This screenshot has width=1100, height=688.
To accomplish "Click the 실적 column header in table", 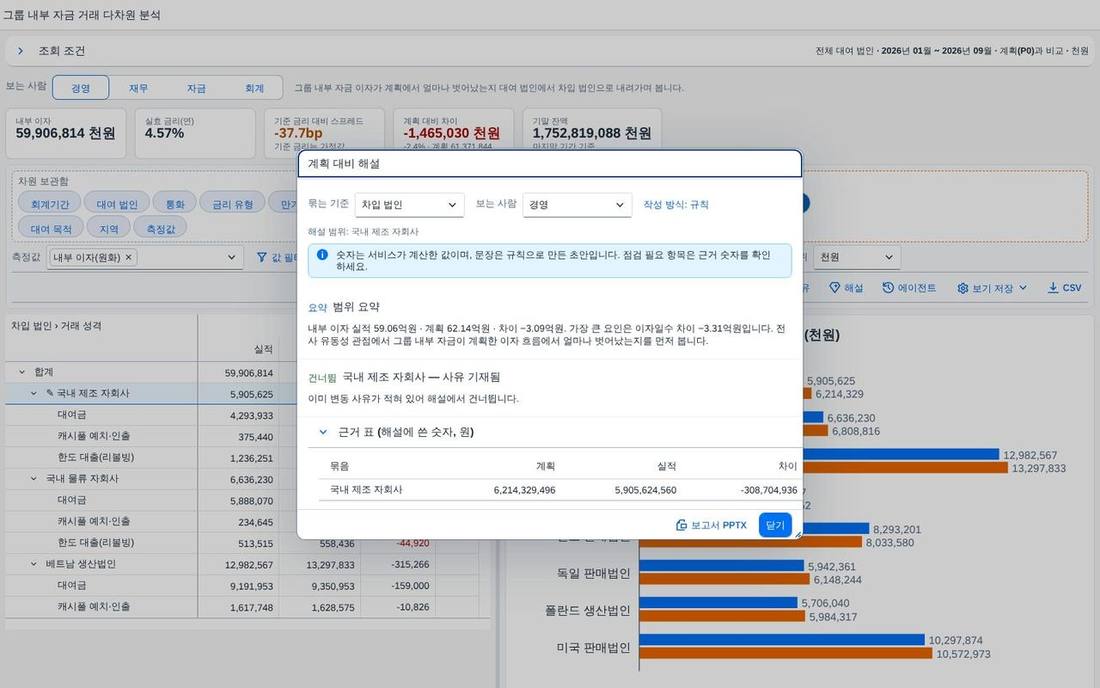I will point(263,349).
